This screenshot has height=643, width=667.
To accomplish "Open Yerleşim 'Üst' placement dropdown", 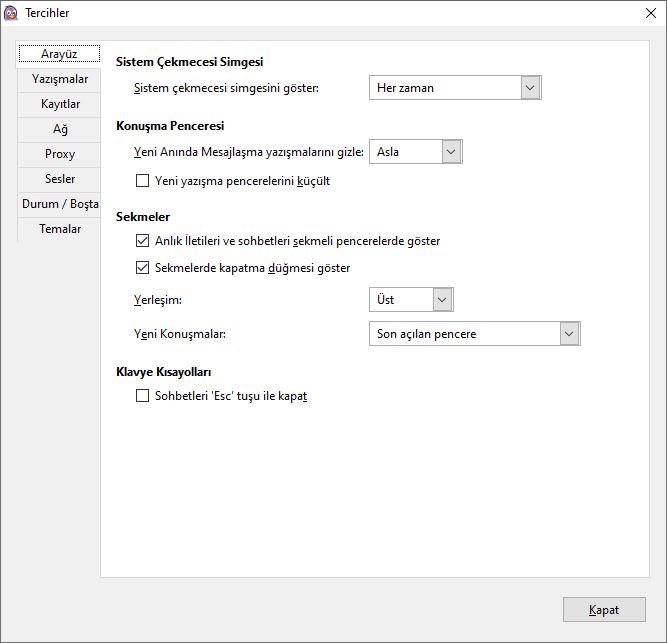I will [411, 300].
